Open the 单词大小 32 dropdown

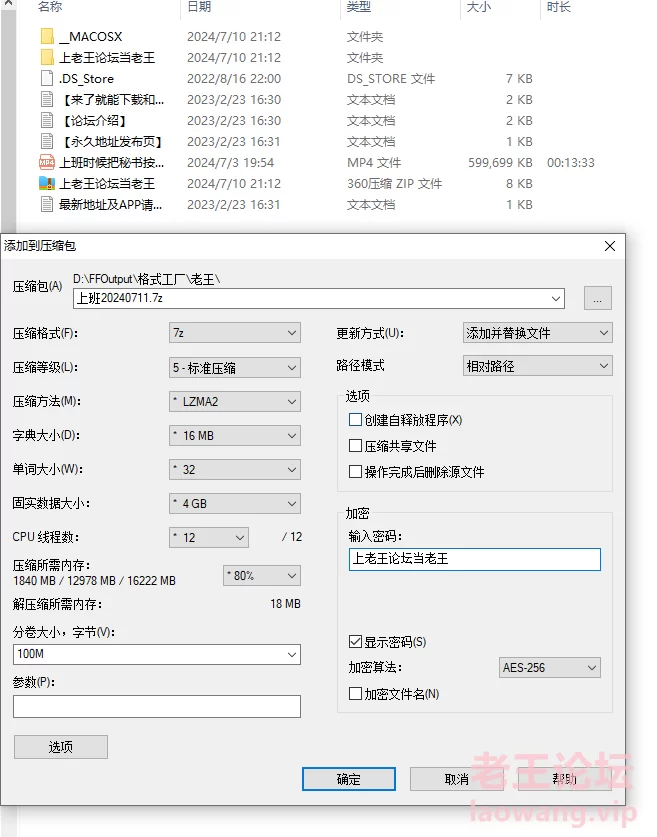click(x=235, y=470)
